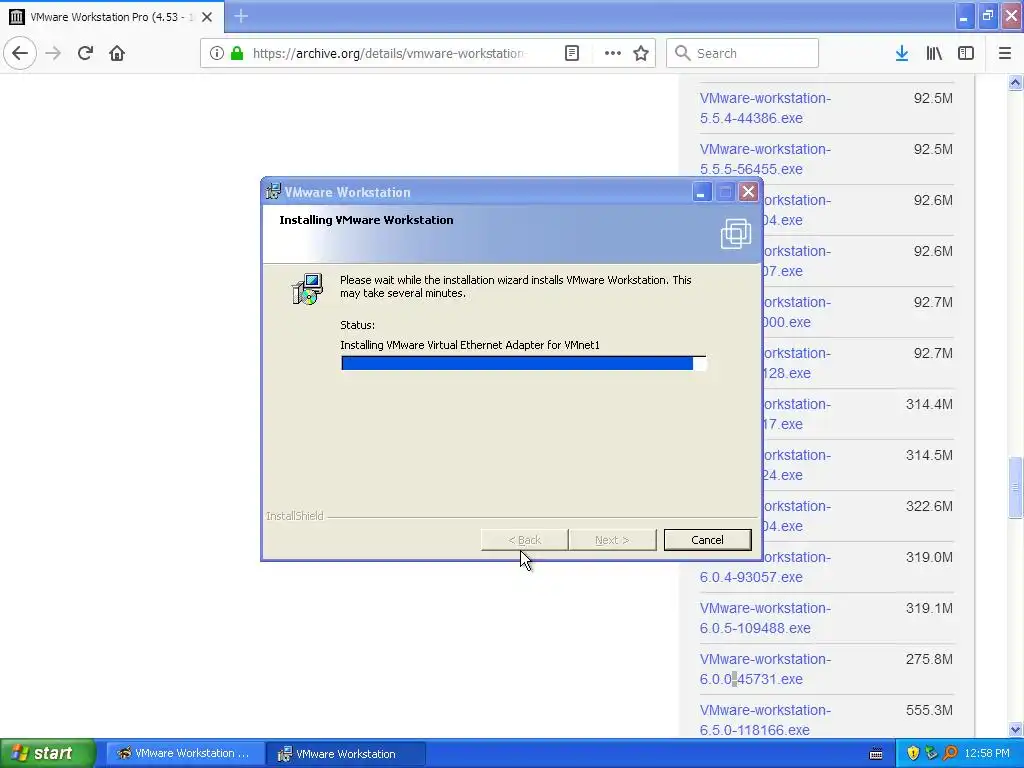The height and width of the screenshot is (768, 1024).
Task: Minimize the VMware Workstation installer dialog
Action: point(702,192)
